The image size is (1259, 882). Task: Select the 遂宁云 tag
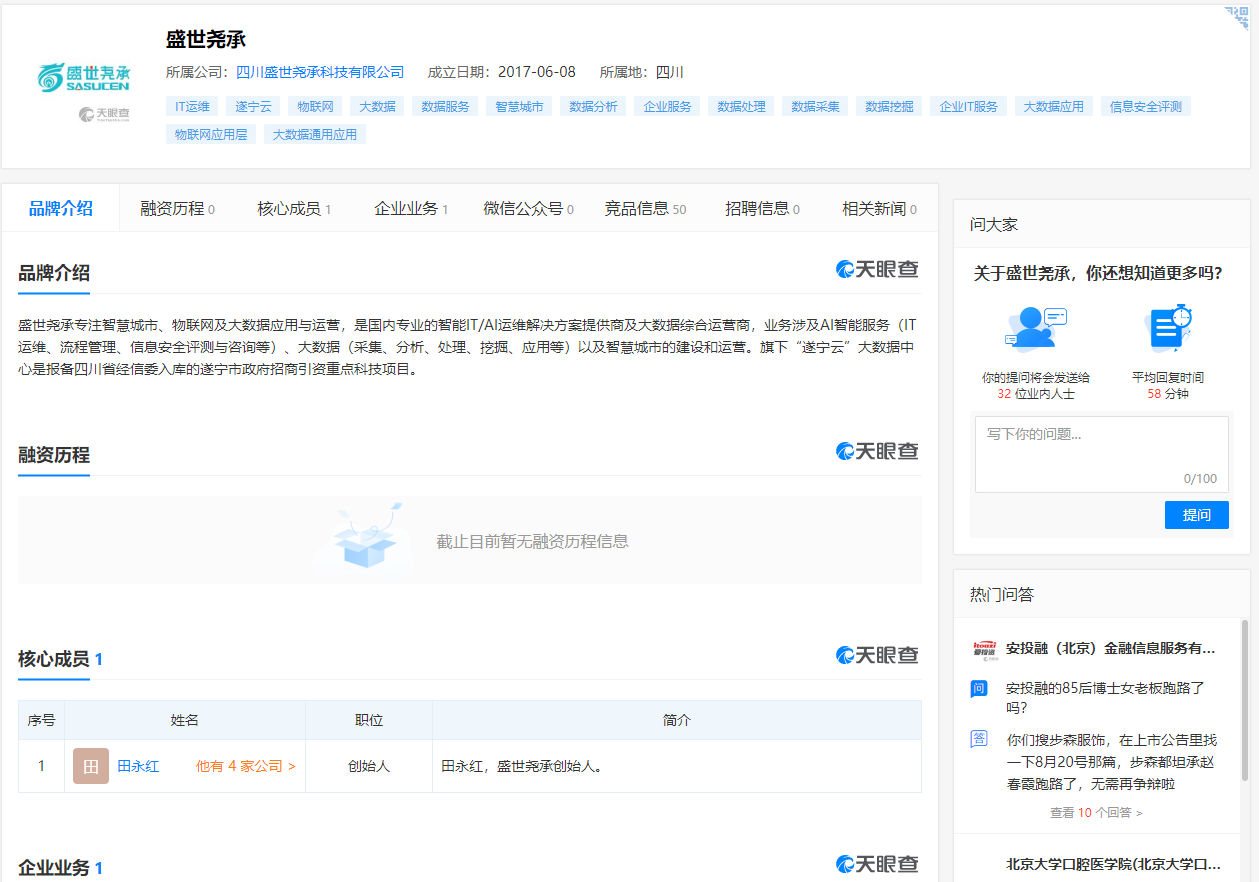coord(253,106)
